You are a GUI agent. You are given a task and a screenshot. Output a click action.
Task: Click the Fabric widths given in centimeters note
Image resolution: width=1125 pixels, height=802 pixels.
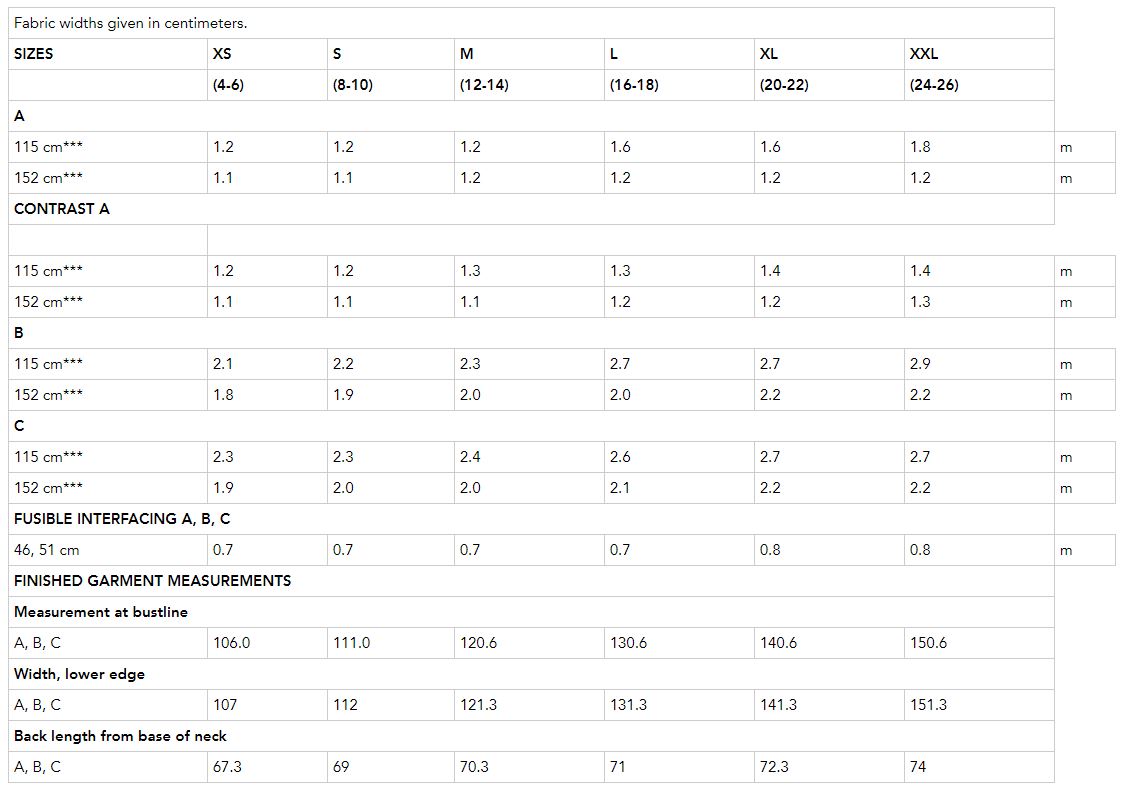point(131,23)
